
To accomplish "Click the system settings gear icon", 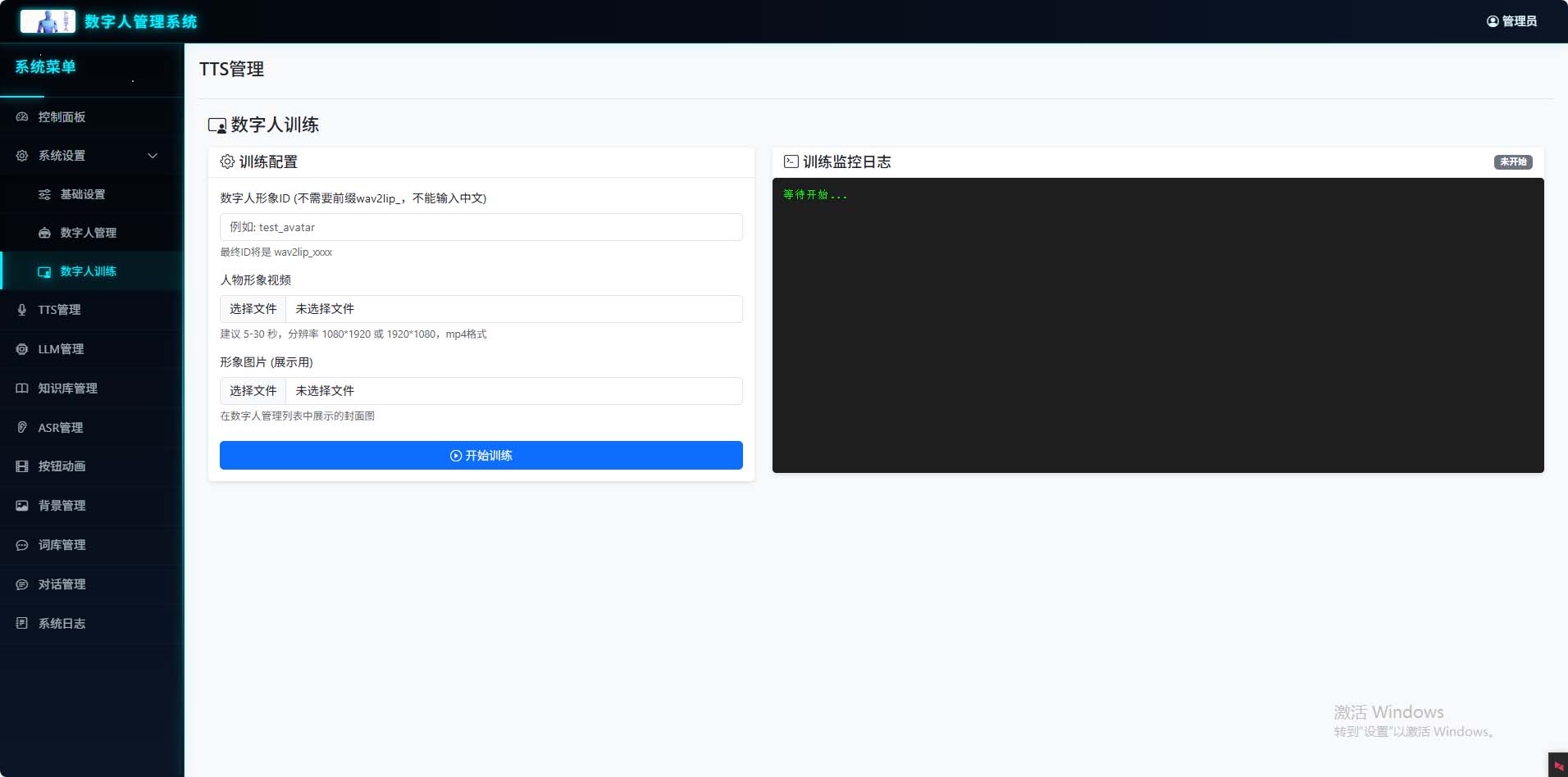I will click(x=22, y=156).
